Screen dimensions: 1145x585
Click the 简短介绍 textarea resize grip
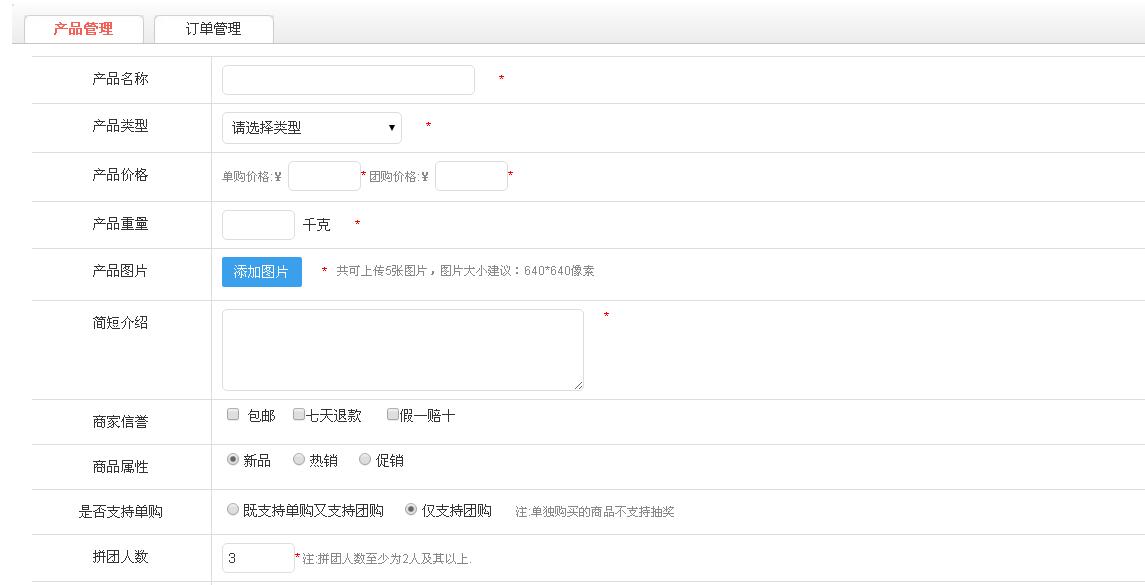click(578, 384)
